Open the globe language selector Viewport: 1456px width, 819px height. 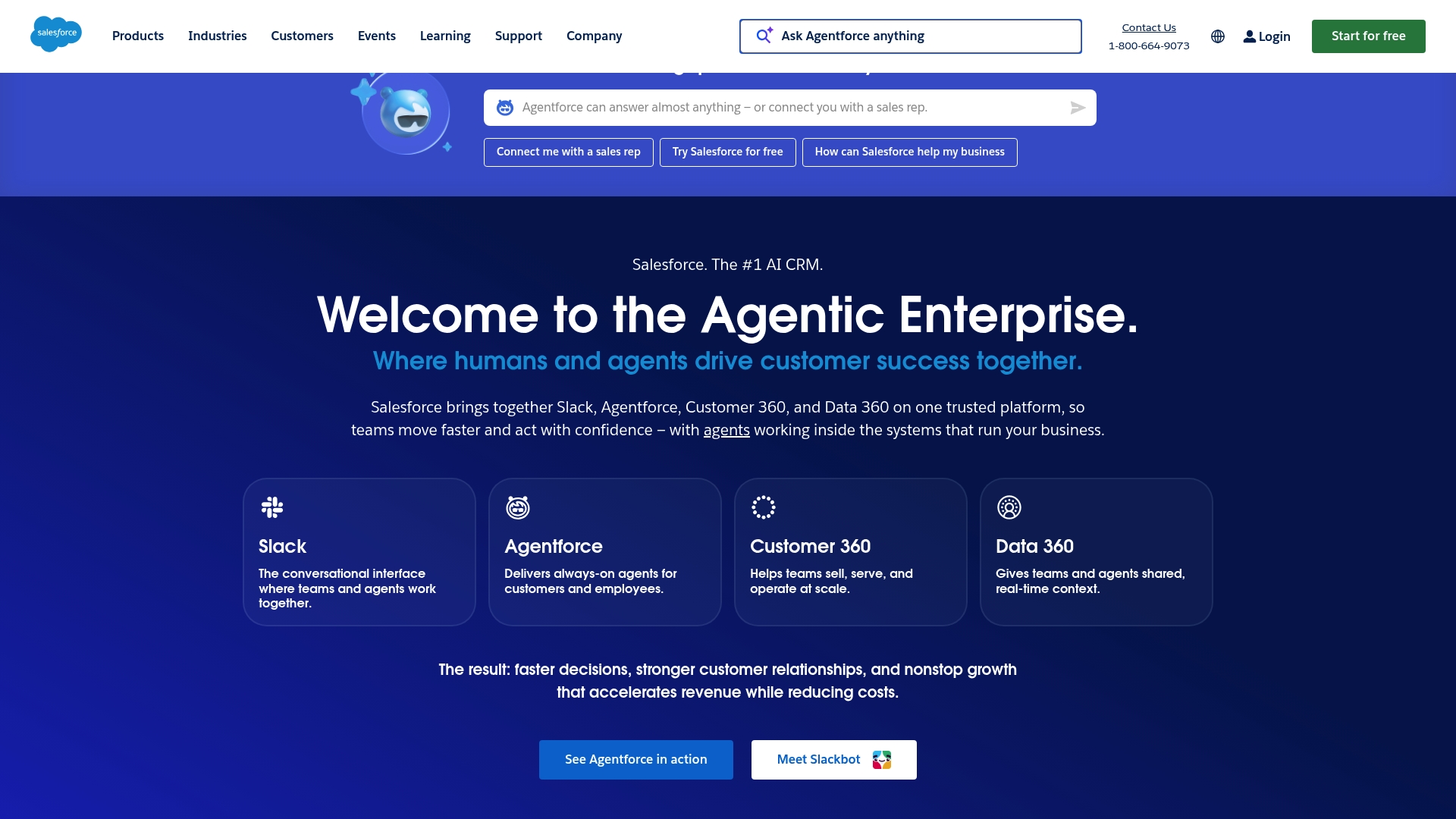[x=1218, y=36]
